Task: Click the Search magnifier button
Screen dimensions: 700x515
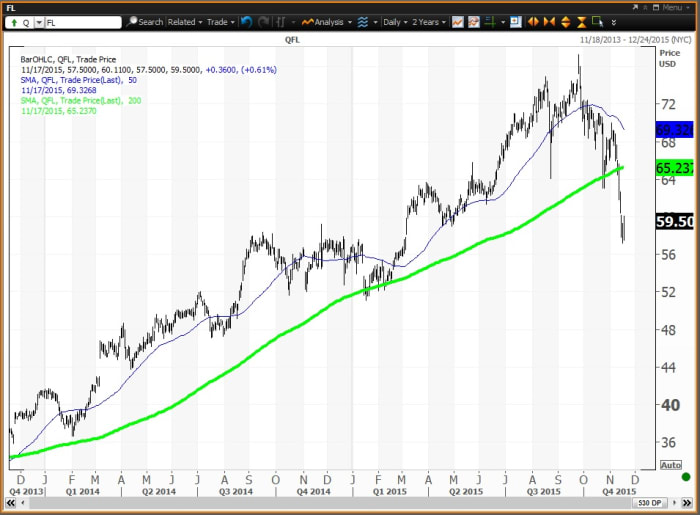Action: point(145,22)
